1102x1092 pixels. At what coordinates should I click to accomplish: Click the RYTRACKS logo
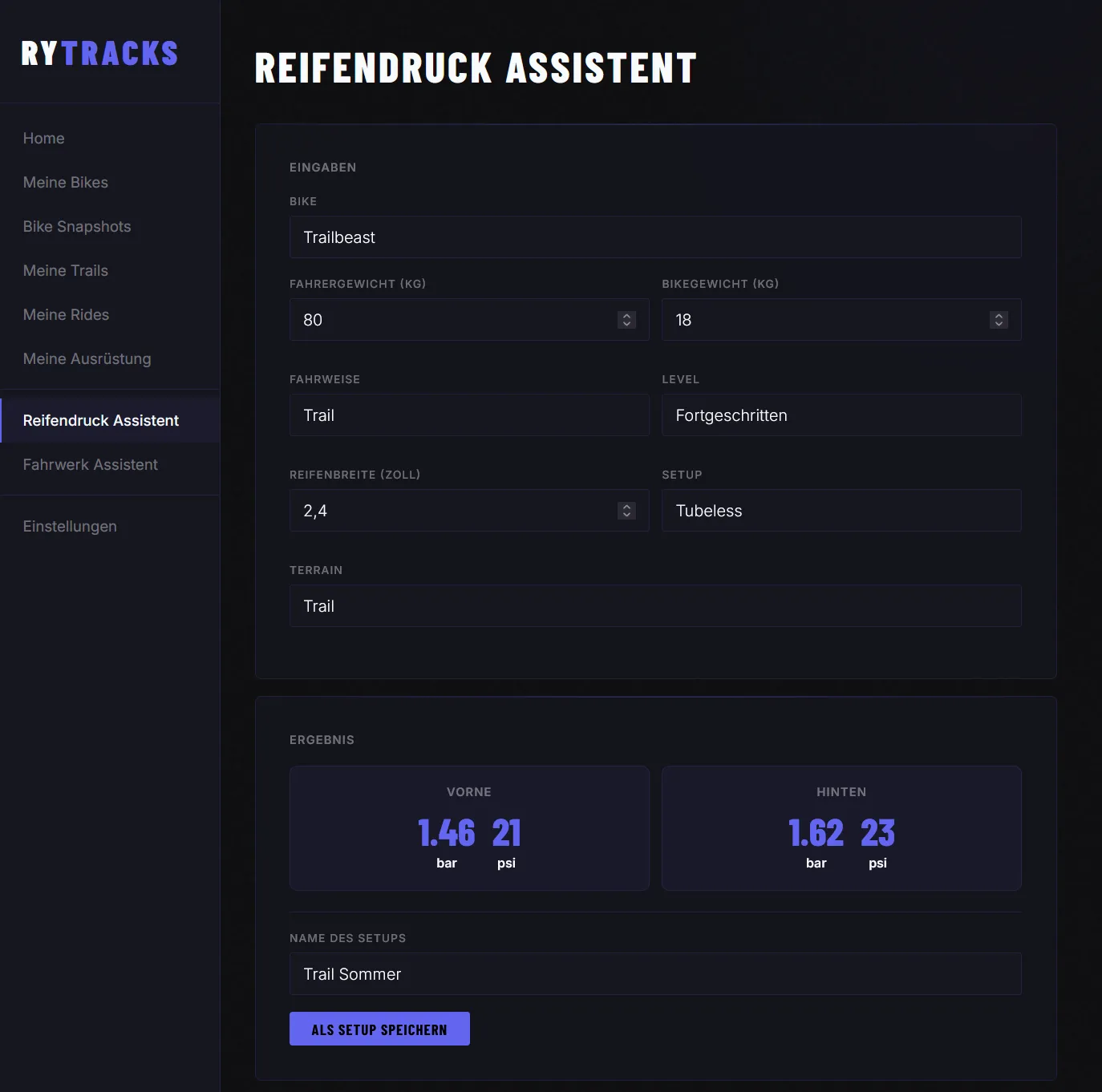pos(99,53)
